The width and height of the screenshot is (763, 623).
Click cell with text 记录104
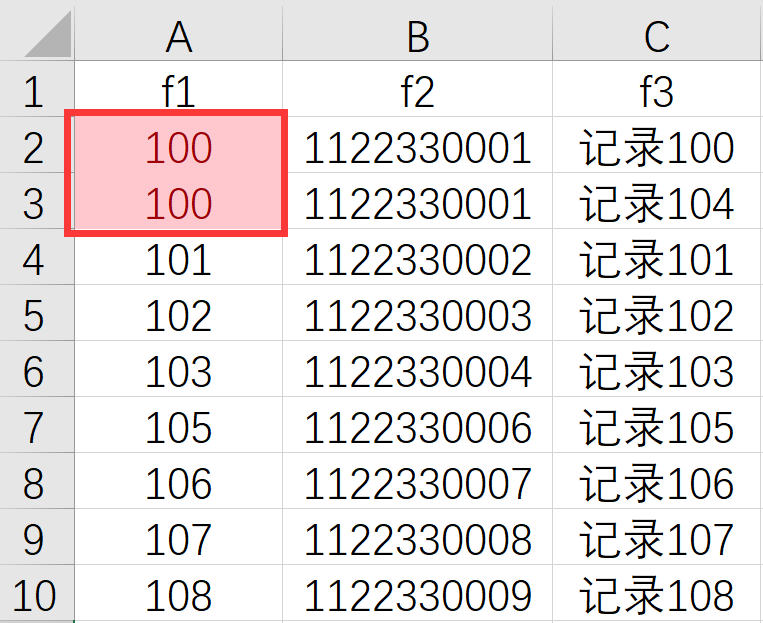tap(657, 204)
